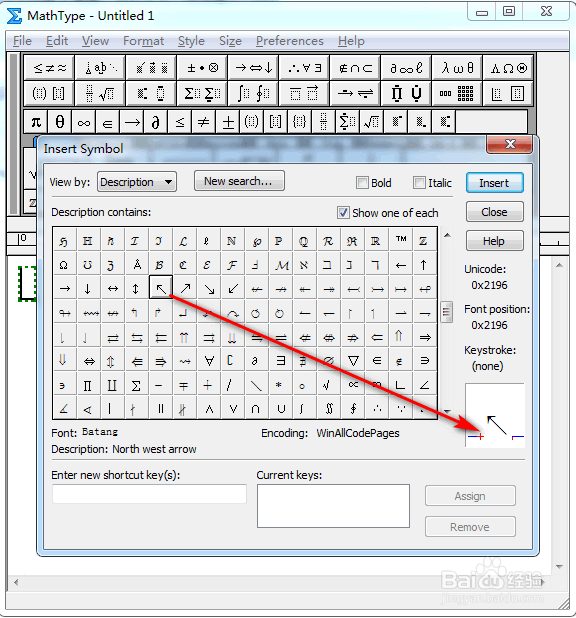Screen dimensions: 576x618
Task: Open the Size menu
Action: click(x=230, y=41)
